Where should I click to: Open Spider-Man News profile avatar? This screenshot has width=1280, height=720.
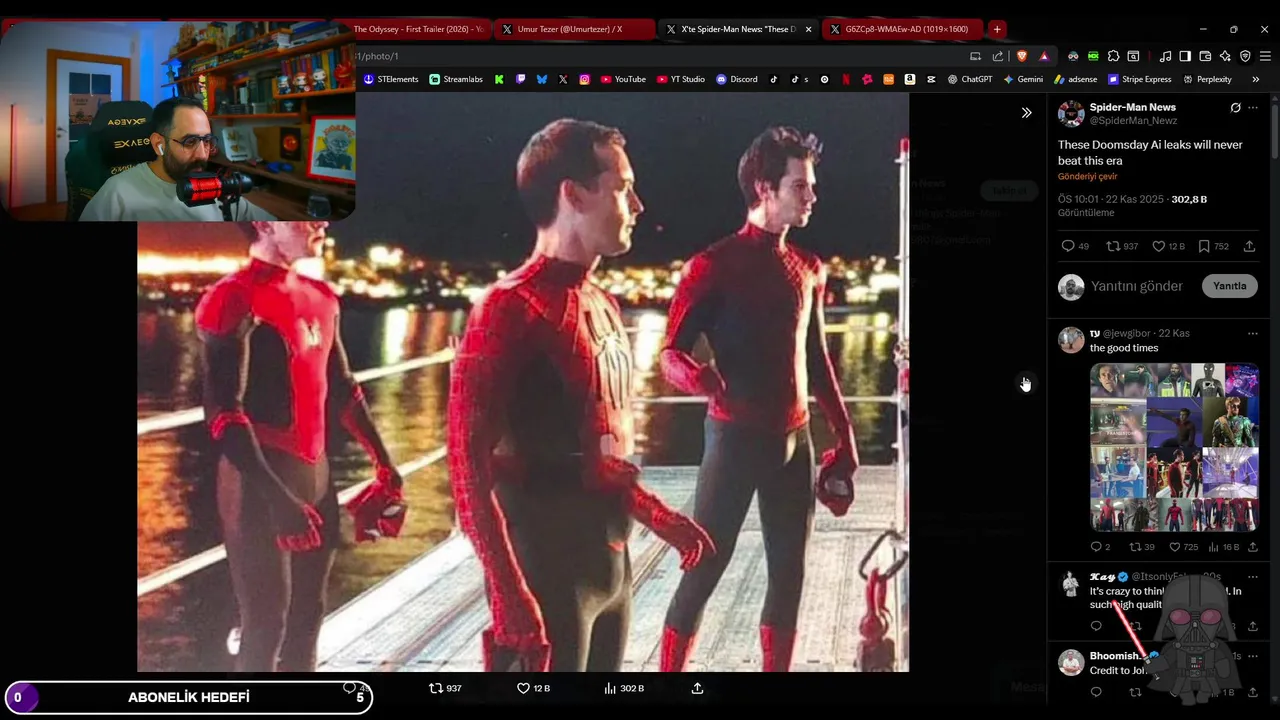click(x=1071, y=113)
